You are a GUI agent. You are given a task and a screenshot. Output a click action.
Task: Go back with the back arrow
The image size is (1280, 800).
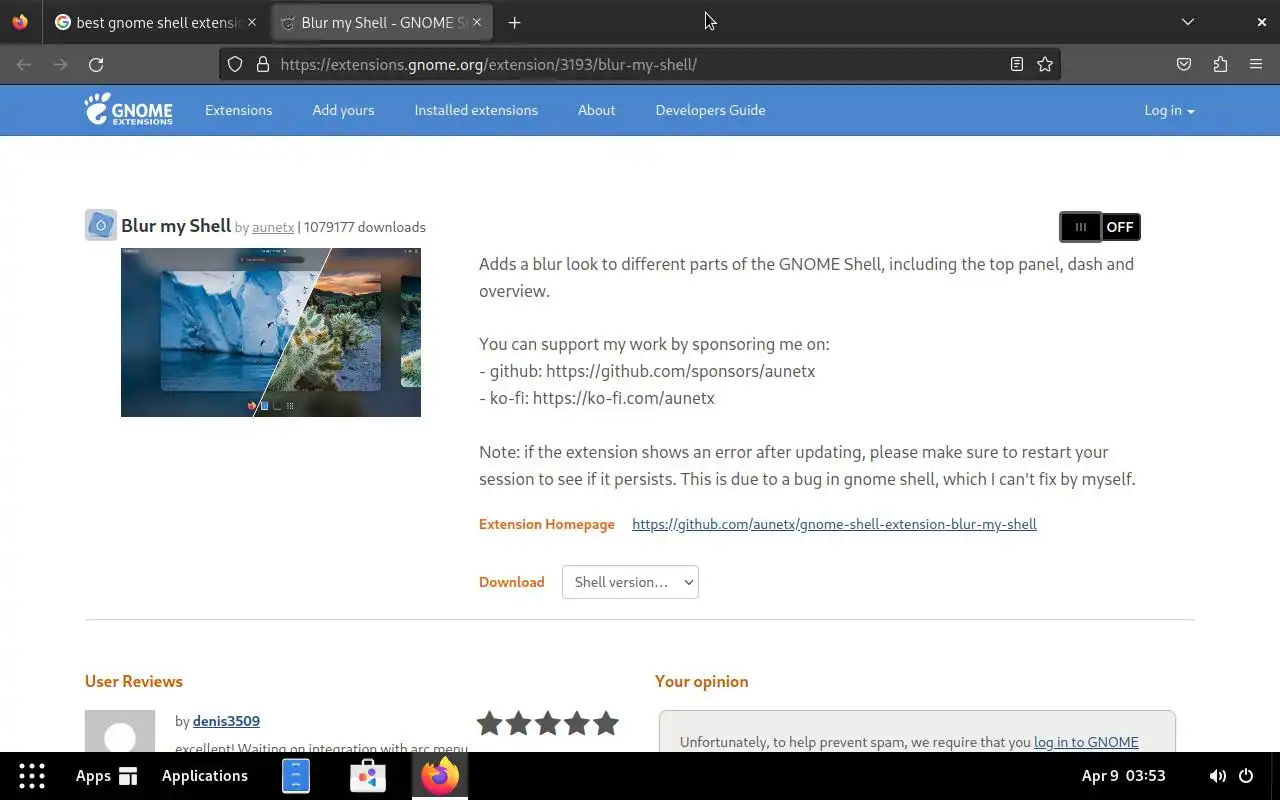(24, 64)
